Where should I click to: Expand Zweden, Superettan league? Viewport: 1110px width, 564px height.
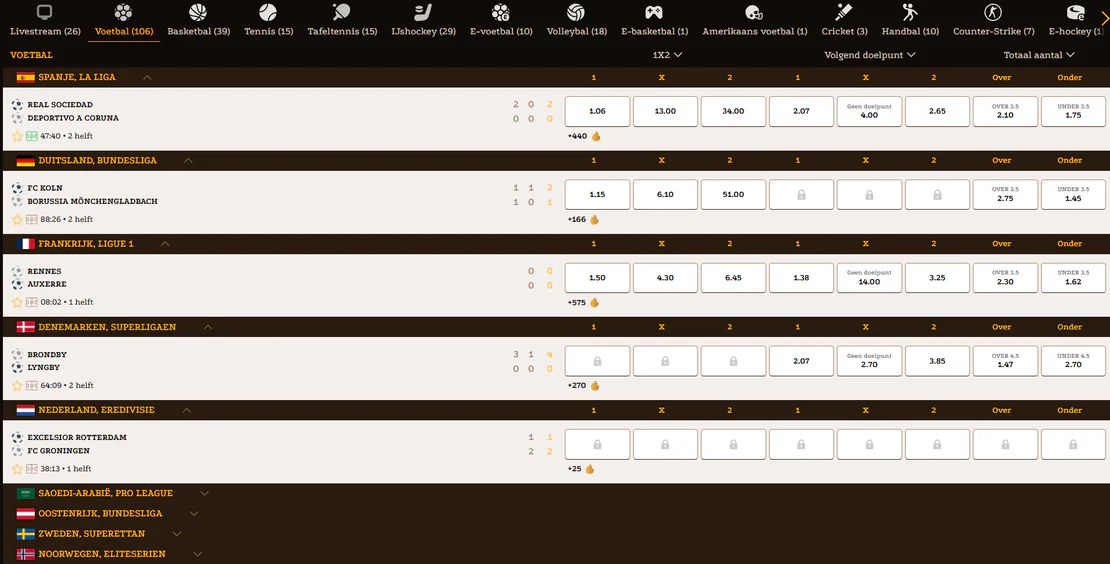(177, 534)
